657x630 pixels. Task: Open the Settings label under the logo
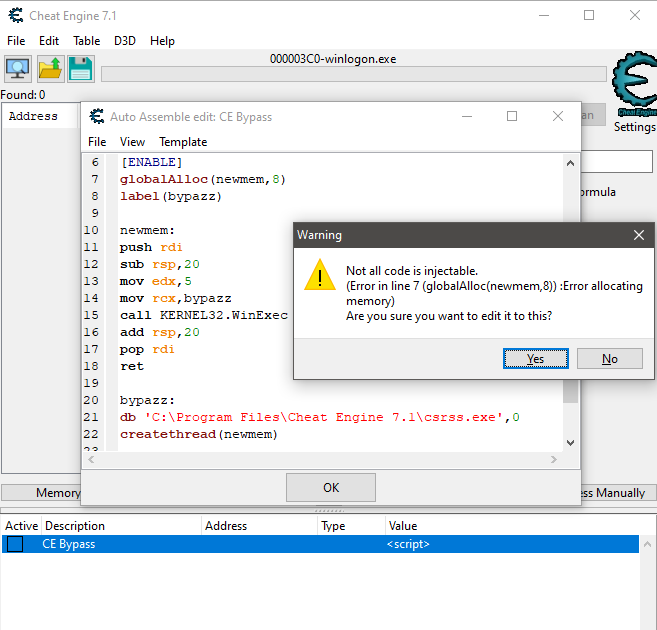pyautogui.click(x=634, y=127)
